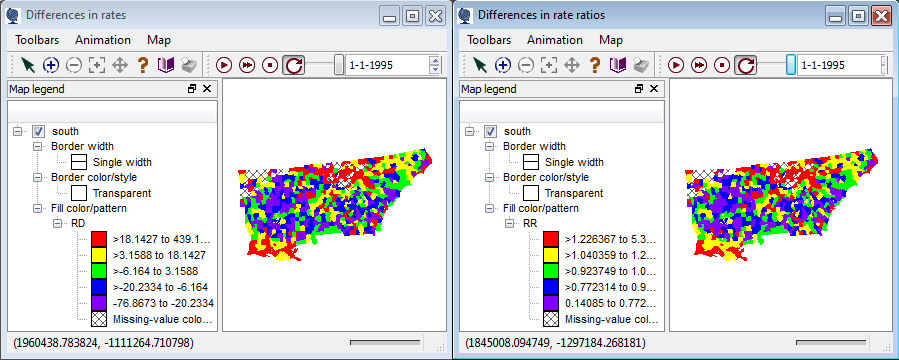Collapse the RD node in the legend tree

pyautogui.click(x=58, y=224)
